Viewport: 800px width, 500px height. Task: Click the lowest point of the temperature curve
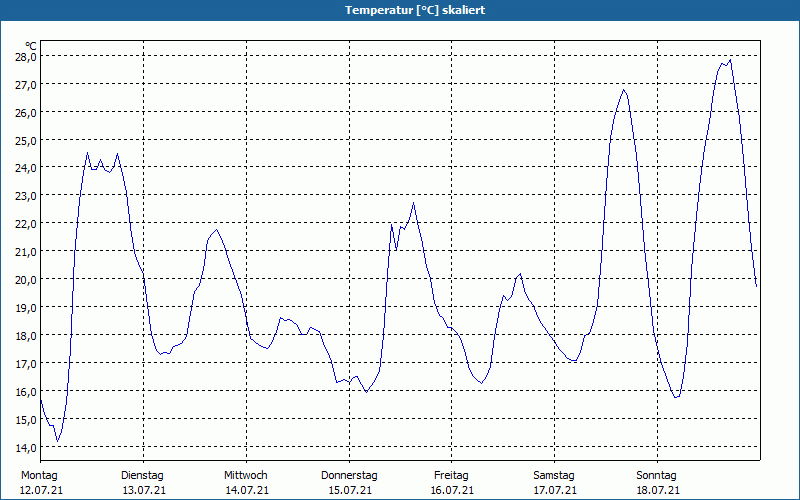click(58, 441)
